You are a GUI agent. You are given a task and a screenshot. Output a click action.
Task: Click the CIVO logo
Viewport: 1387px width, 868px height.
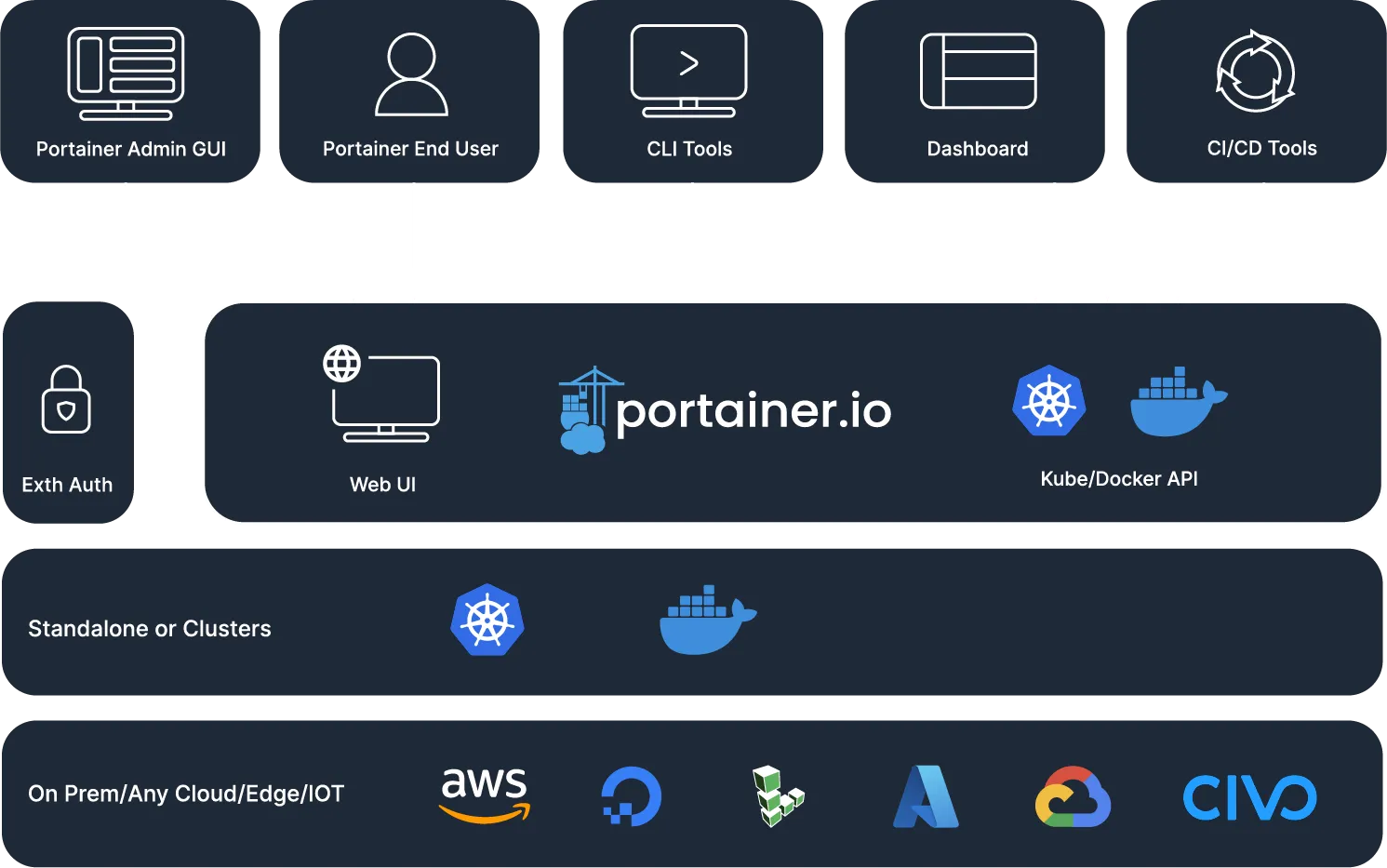coord(1249,797)
